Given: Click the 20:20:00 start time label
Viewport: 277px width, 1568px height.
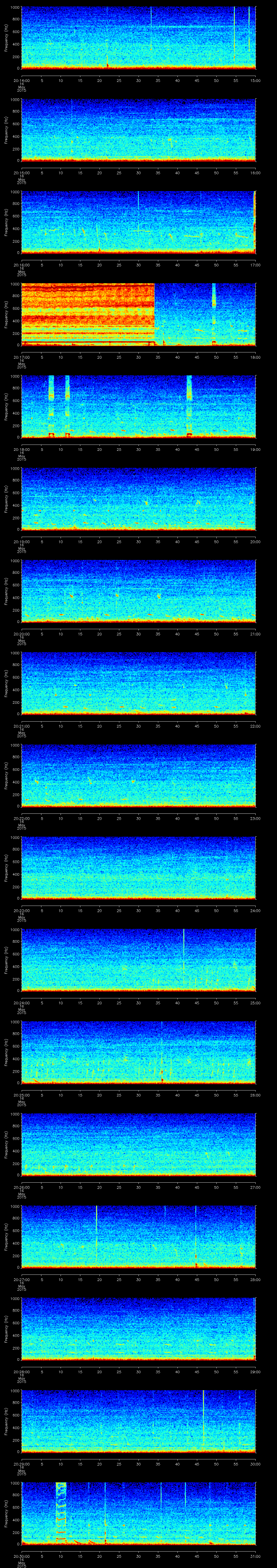Looking at the screenshot, I should pos(21,634).
